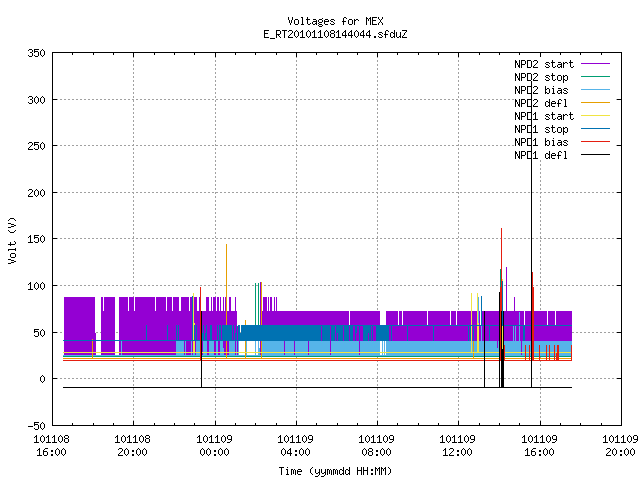Click the 'NPD1 defl' legend label
Image resolution: width=640 pixels, height=480 pixels.
541,156
